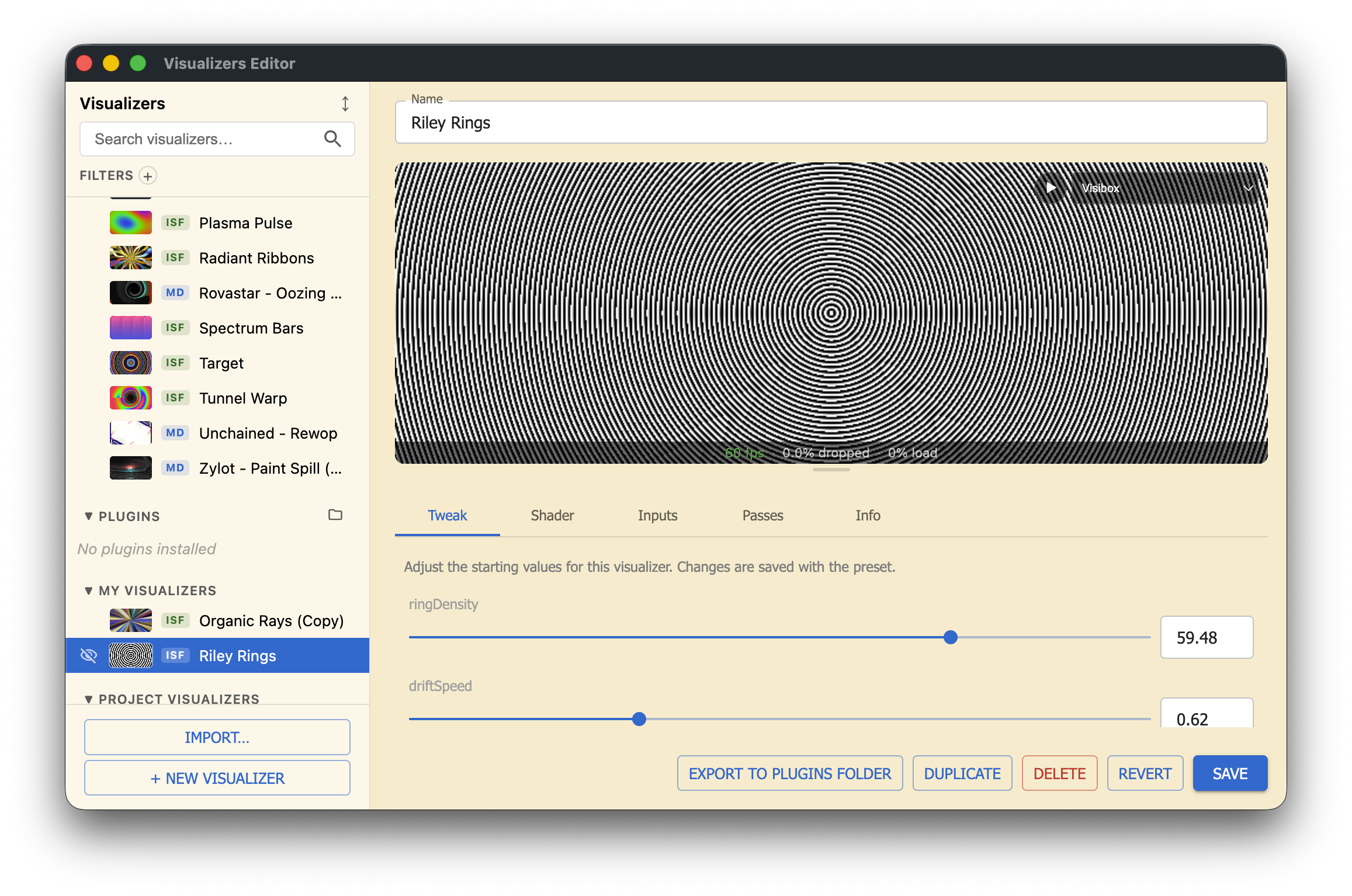The image size is (1352, 896).
Task: Click the ISF badge on Riley Rings
Action: pyautogui.click(x=175, y=655)
